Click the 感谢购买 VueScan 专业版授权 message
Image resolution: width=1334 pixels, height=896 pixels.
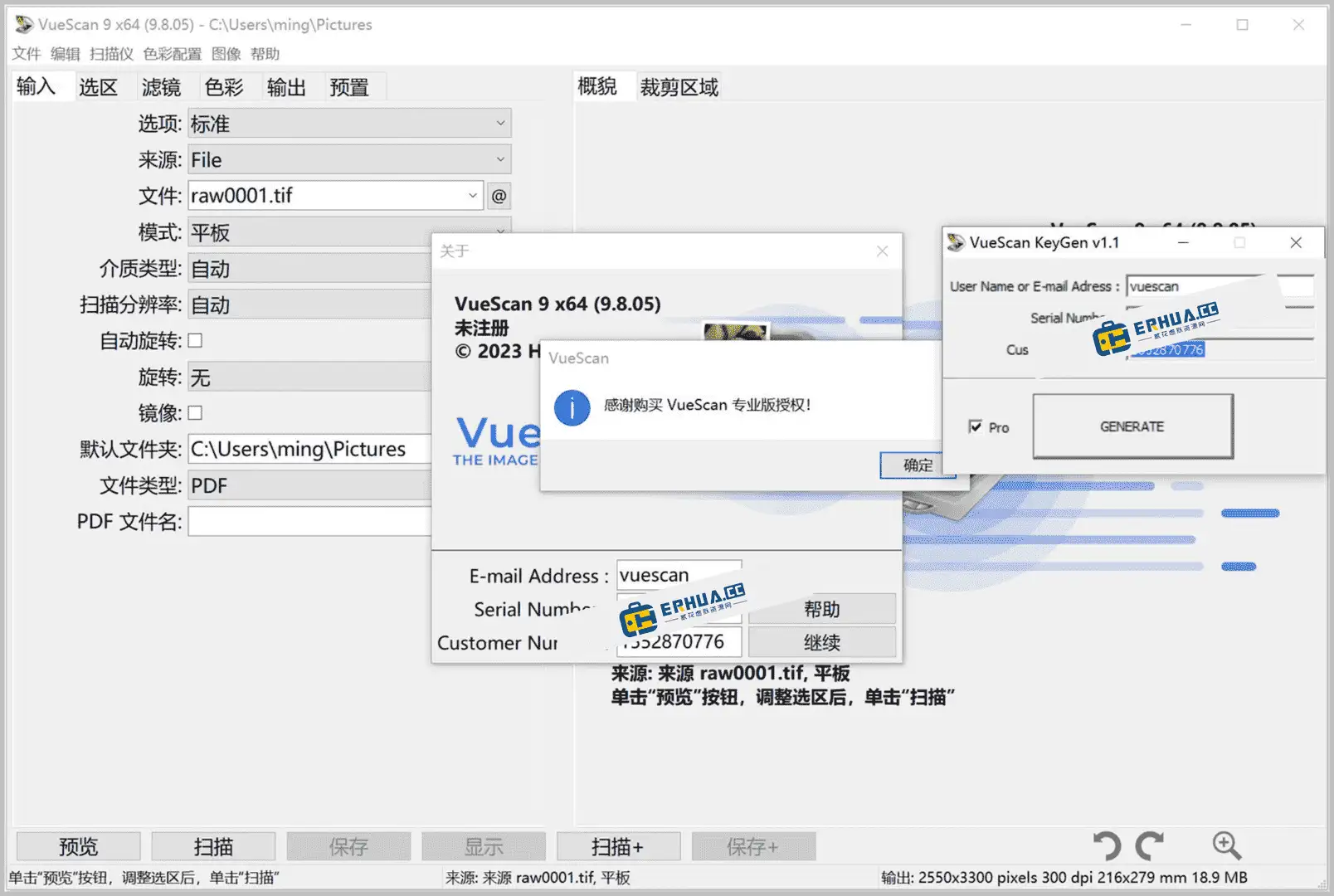[707, 405]
